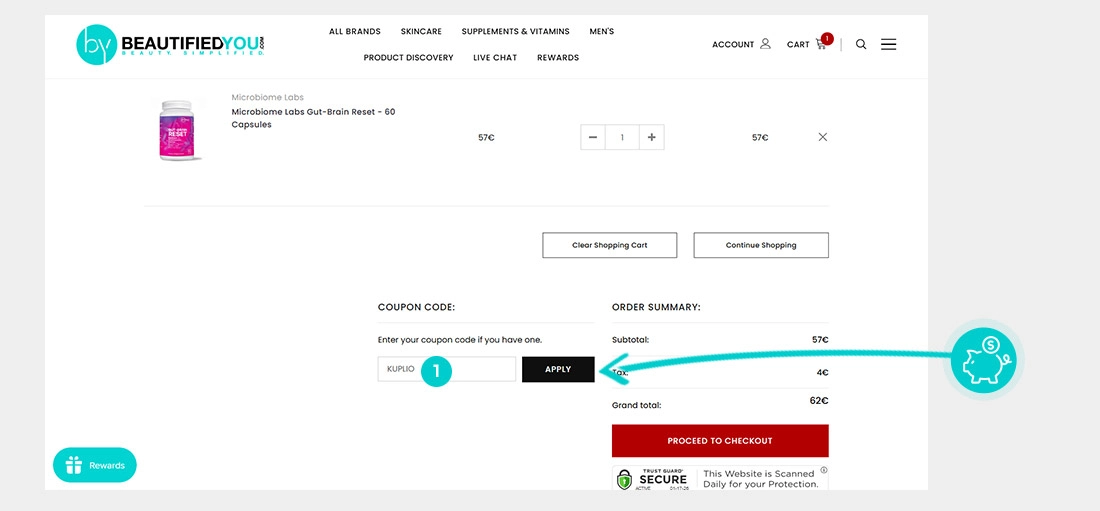Viewport: 1100px width, 511px height.
Task: Click the quantity number field
Action: click(622, 137)
